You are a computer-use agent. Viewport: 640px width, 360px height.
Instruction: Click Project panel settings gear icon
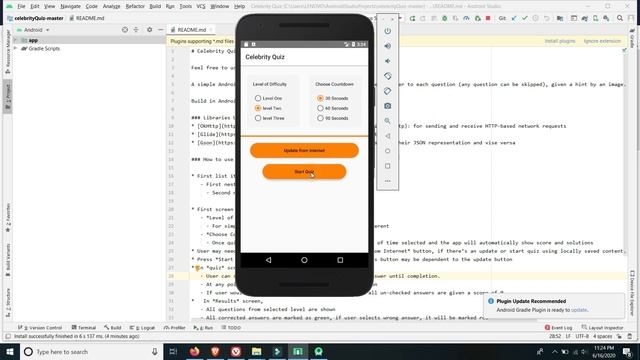[x=149, y=30]
